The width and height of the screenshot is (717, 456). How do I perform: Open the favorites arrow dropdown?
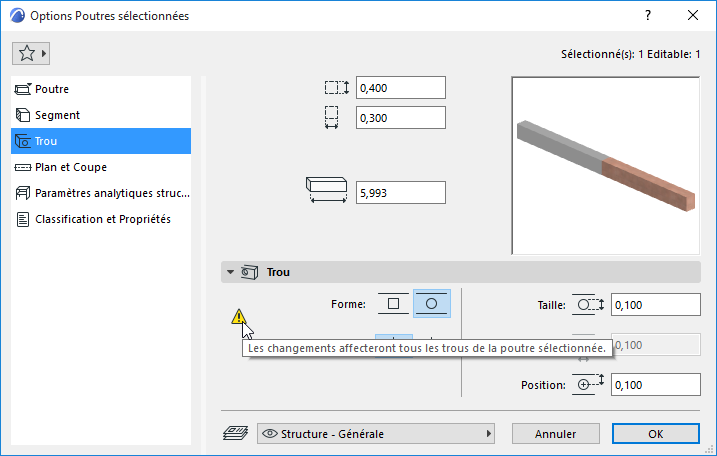(x=44, y=53)
